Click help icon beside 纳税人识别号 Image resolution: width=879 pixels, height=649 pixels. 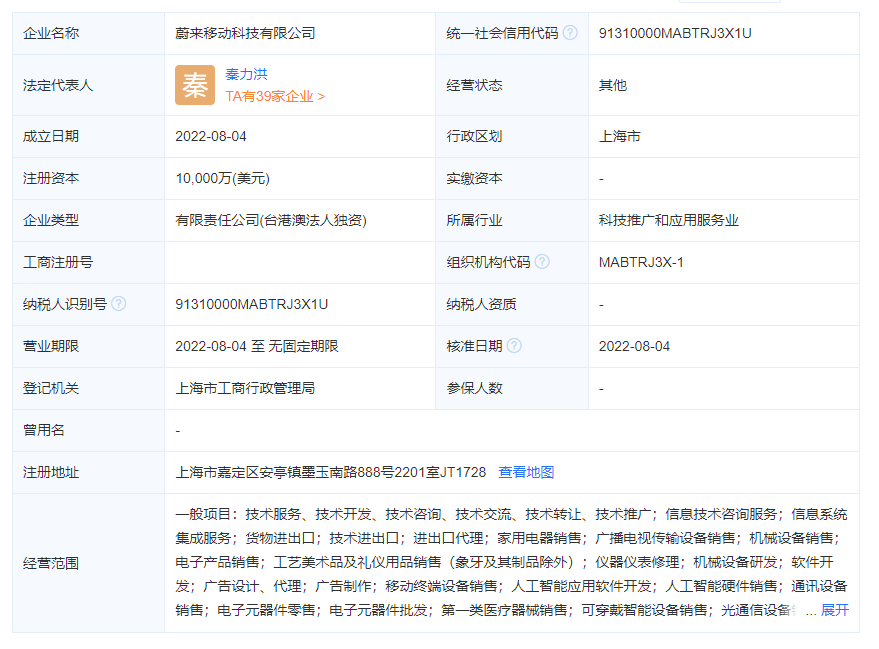coord(118,304)
